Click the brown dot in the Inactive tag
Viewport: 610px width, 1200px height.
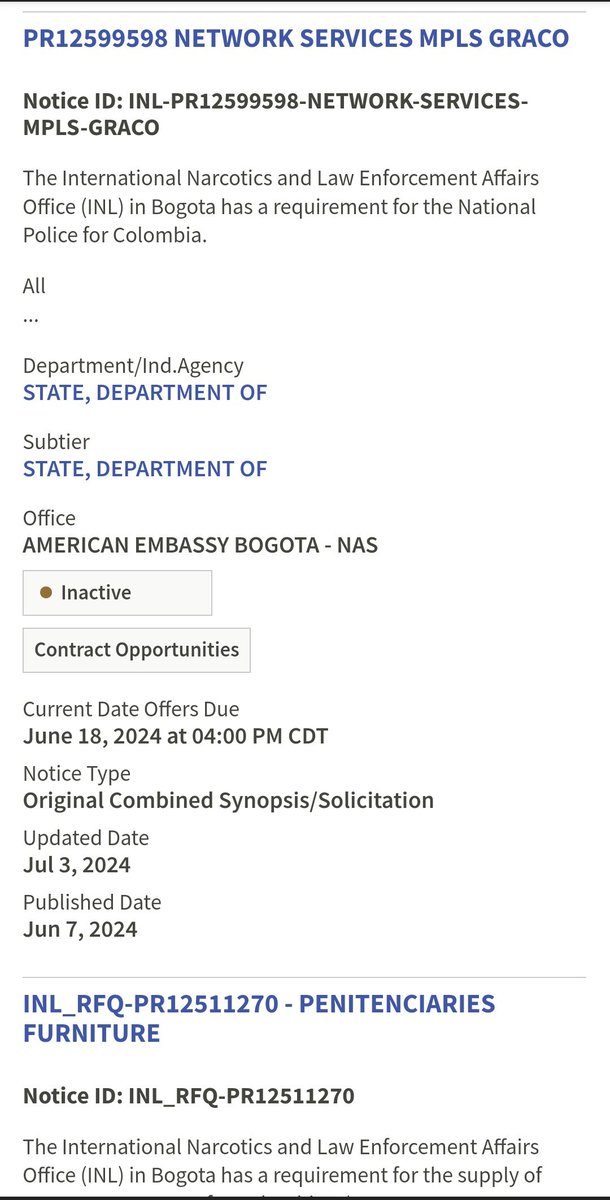[46, 593]
